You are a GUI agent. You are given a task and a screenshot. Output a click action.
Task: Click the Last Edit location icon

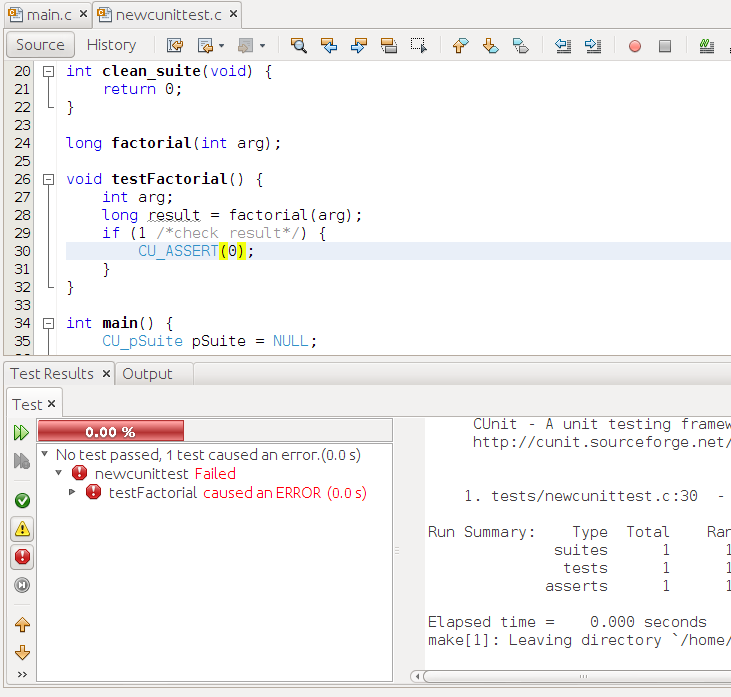175,45
